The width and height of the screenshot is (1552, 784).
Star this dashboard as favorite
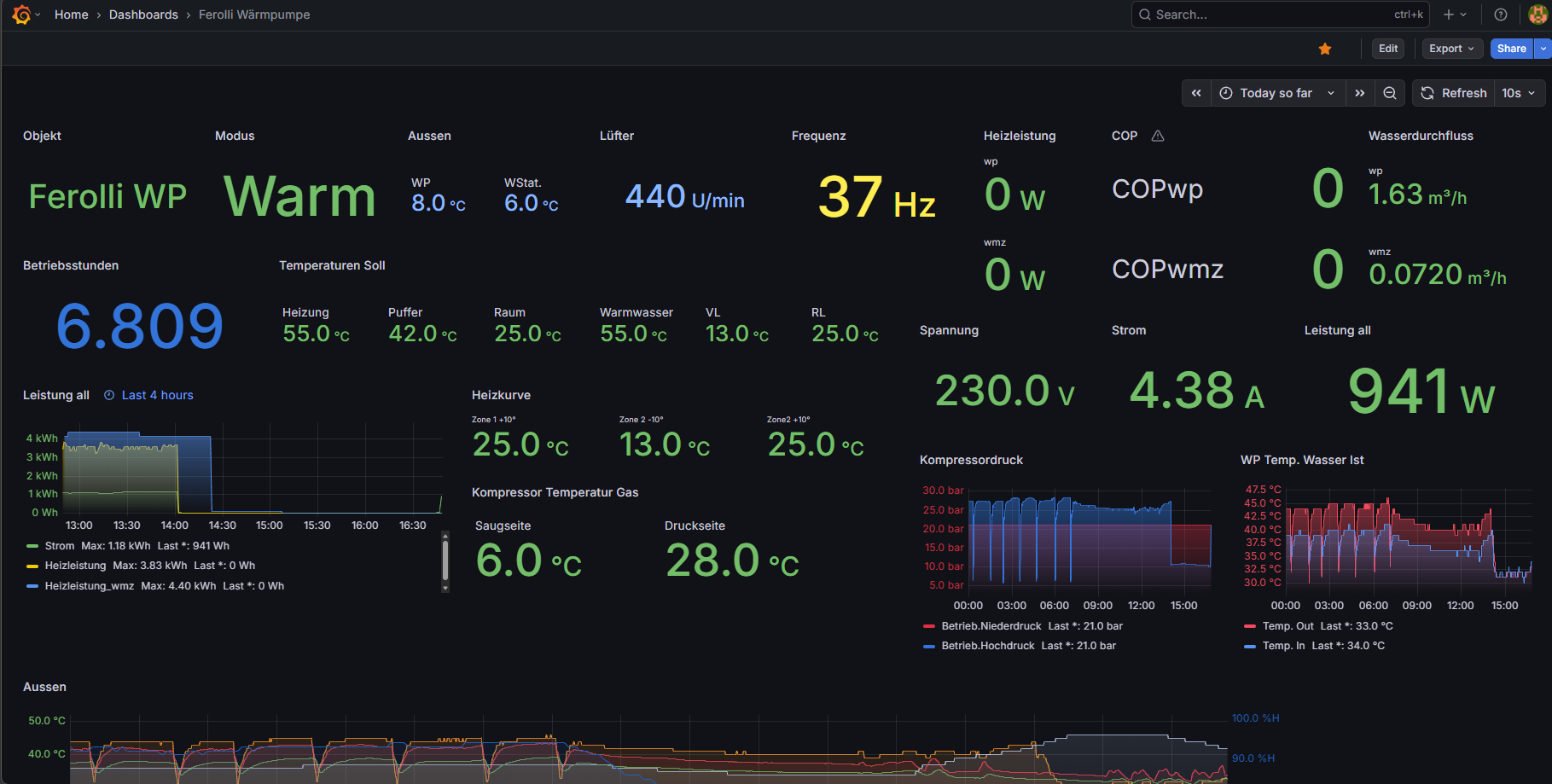tap(1325, 49)
